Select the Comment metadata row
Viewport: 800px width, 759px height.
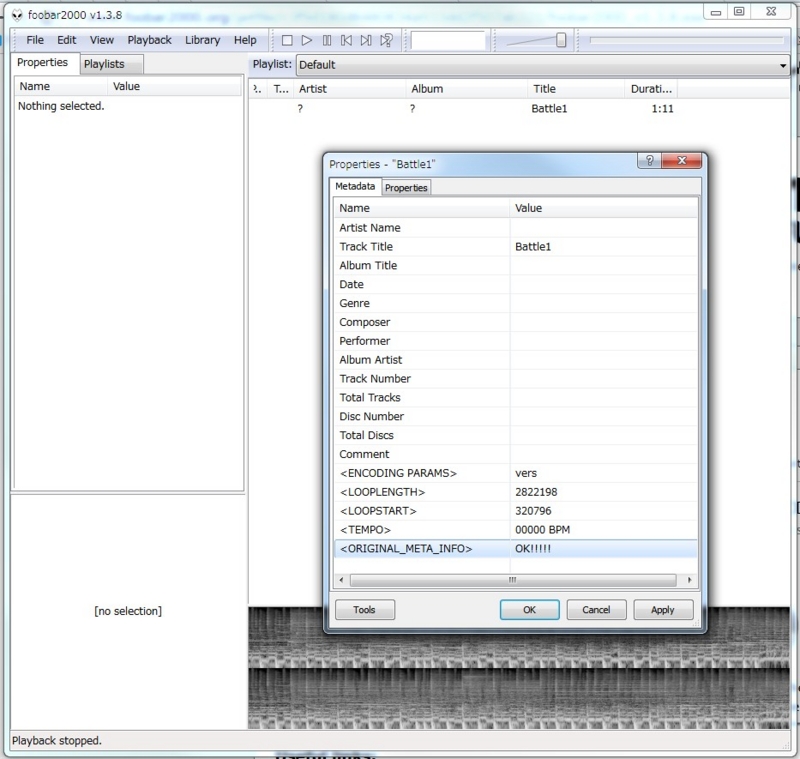516,454
